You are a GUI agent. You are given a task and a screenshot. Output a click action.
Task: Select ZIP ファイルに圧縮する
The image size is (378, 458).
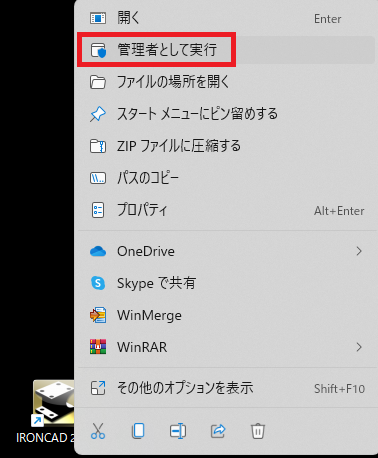(227, 146)
